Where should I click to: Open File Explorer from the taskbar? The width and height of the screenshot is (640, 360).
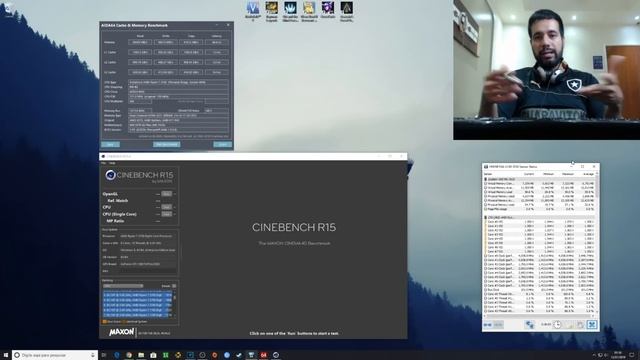[141, 355]
